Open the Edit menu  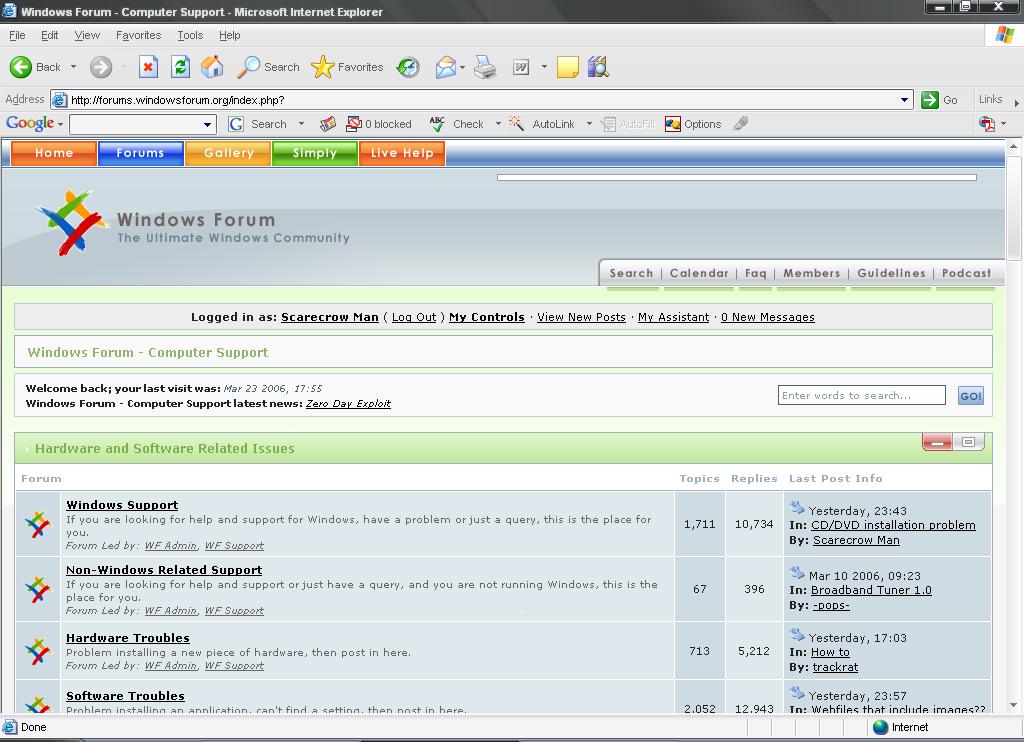[49, 35]
